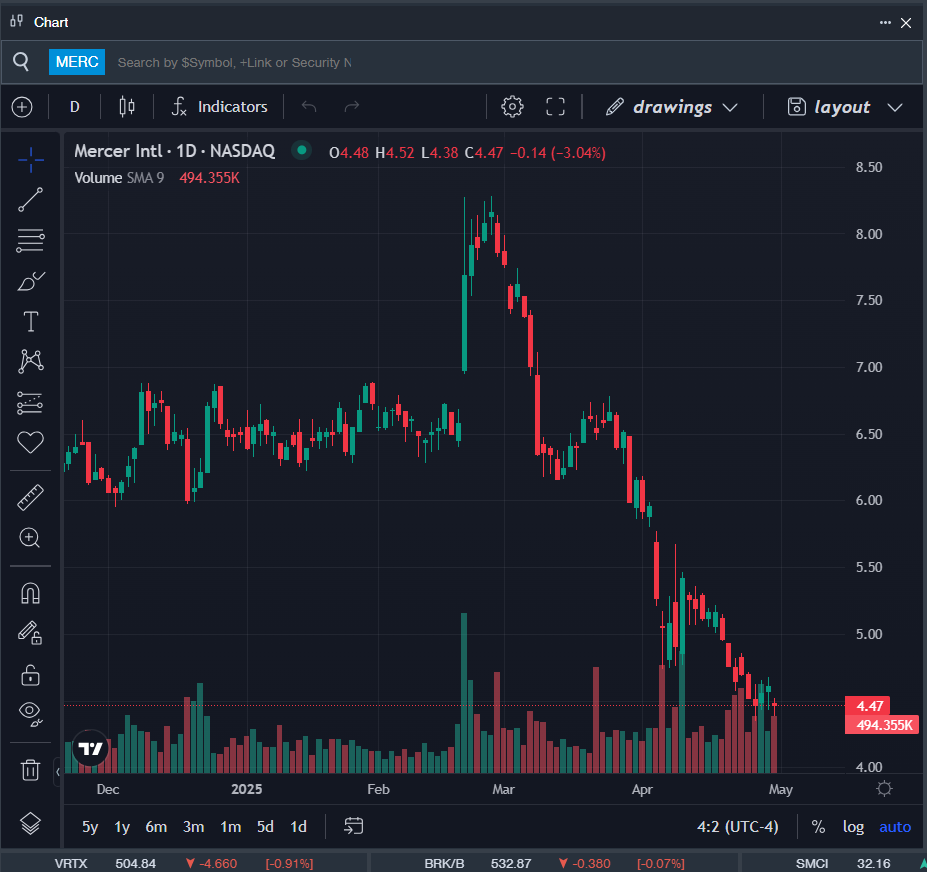Click the 494.355K volume axis label
This screenshot has width=927, height=872.
click(882, 725)
